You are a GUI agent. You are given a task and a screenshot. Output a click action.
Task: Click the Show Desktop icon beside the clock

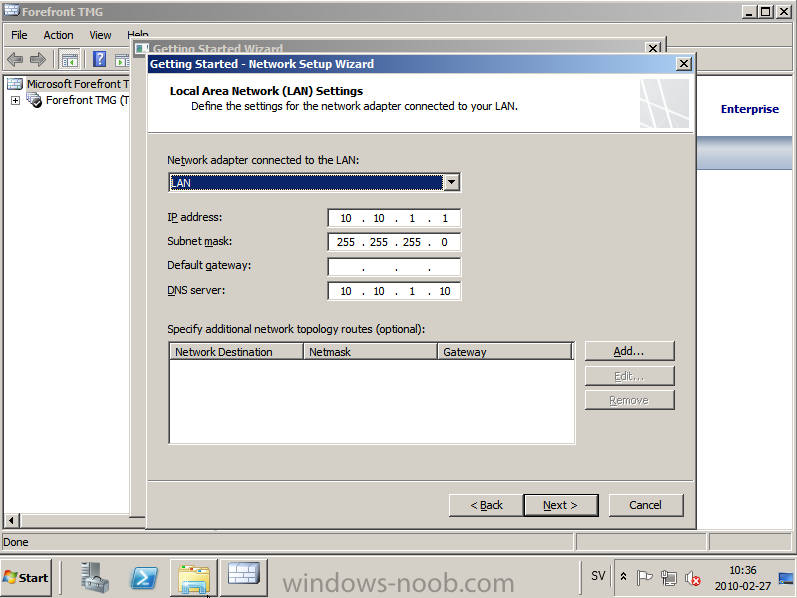coord(785,579)
